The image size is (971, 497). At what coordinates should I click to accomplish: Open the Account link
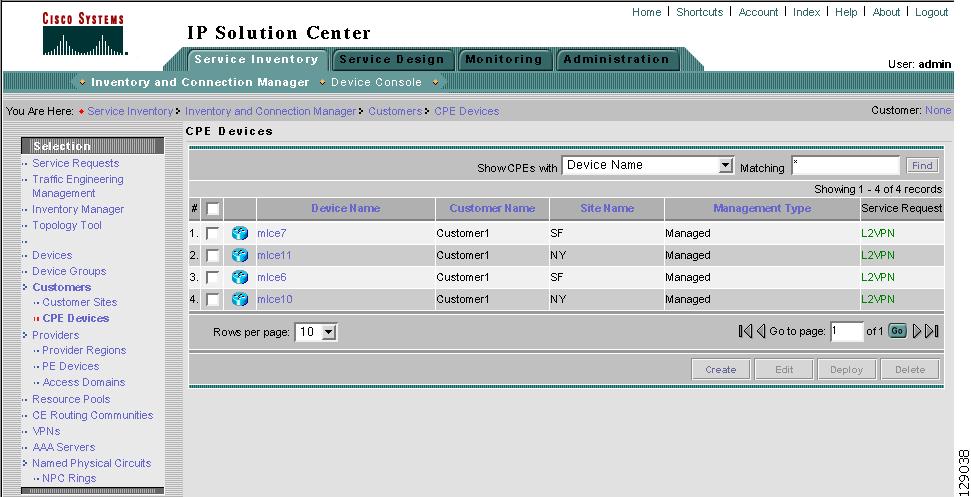tap(759, 12)
